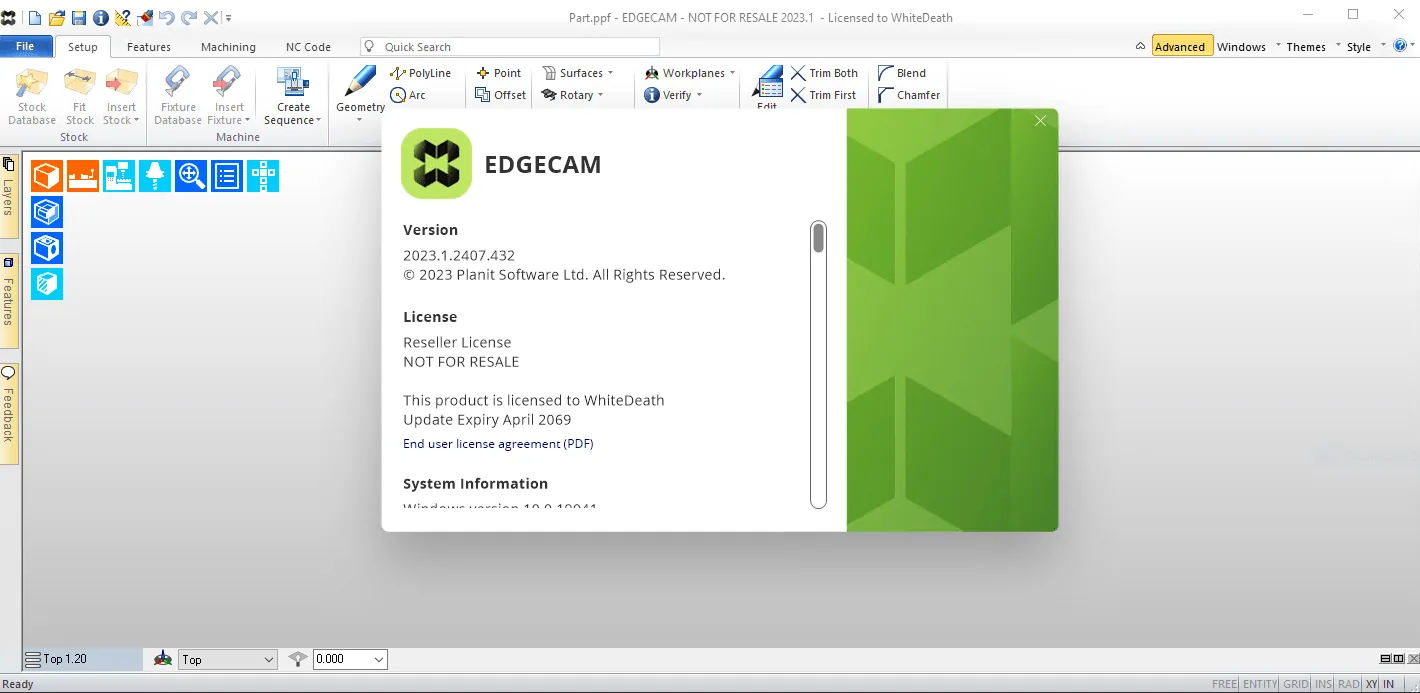This screenshot has height=693, width=1420.
Task: Select the PolyLine tool
Action: (421, 73)
